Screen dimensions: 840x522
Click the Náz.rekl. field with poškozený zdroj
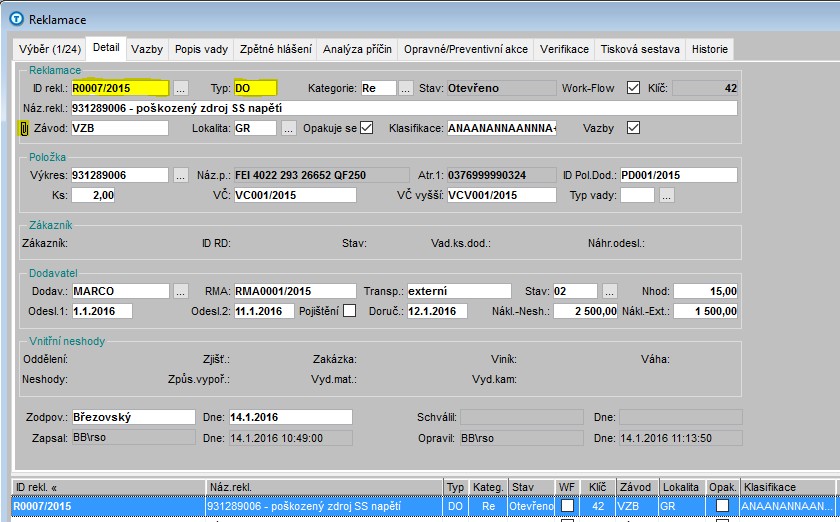click(x=404, y=108)
